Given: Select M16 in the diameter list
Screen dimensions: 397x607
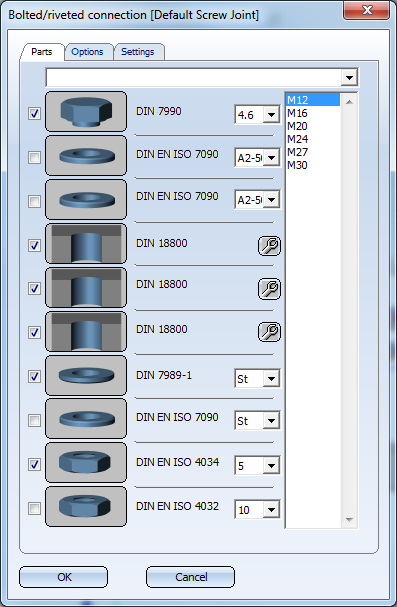Looking at the screenshot, I should point(313,113).
